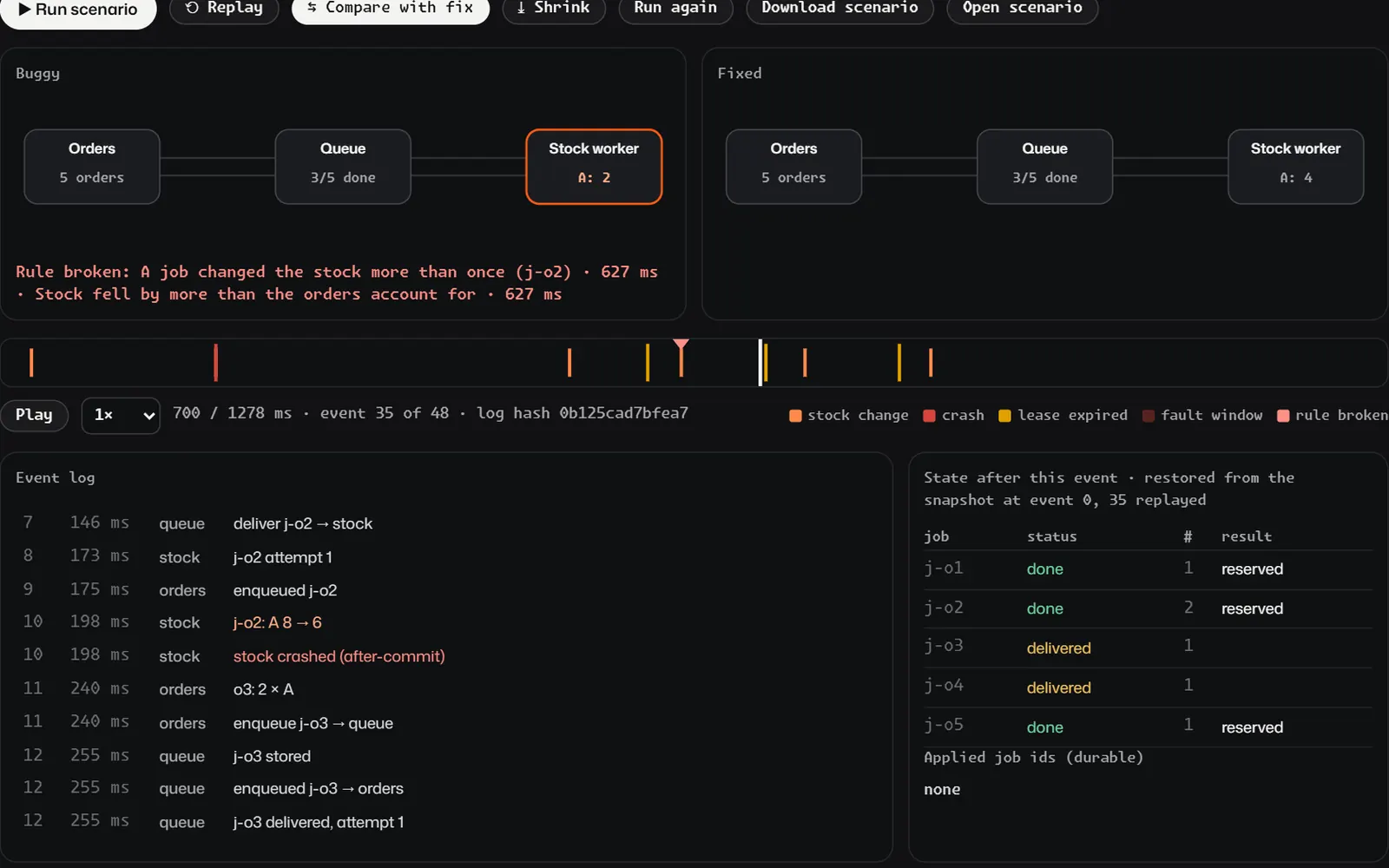Click the replay arrow icon

(x=192, y=8)
